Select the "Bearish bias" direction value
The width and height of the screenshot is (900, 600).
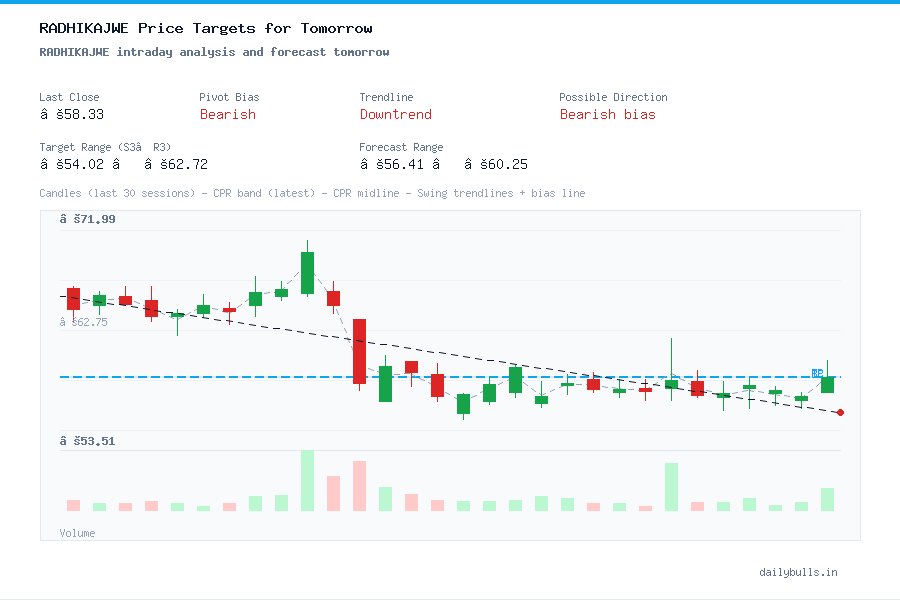pos(607,114)
